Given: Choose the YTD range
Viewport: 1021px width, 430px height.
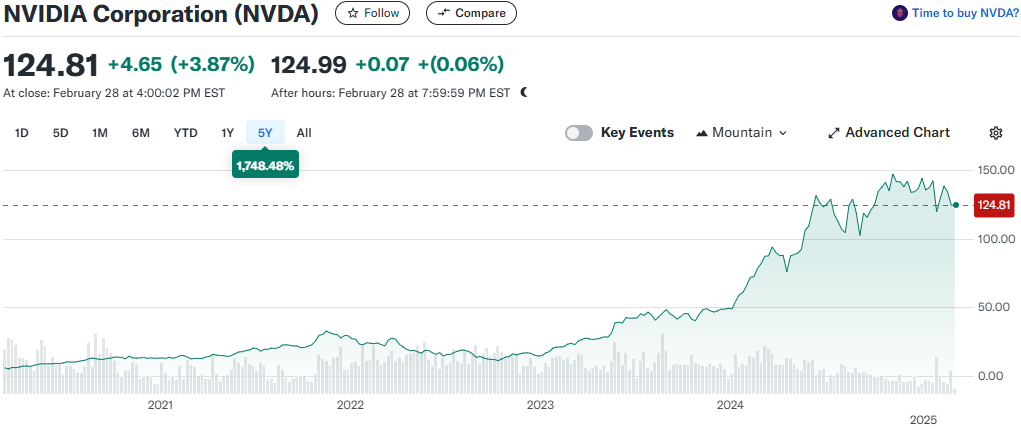Looking at the screenshot, I should pyautogui.click(x=186, y=133).
